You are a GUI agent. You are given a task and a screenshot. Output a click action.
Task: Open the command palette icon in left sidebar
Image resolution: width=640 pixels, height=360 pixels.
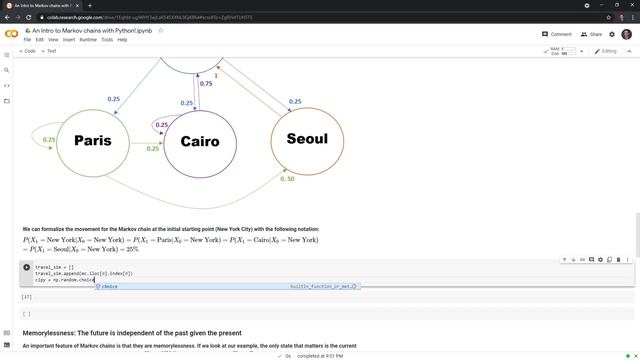pos(7,333)
